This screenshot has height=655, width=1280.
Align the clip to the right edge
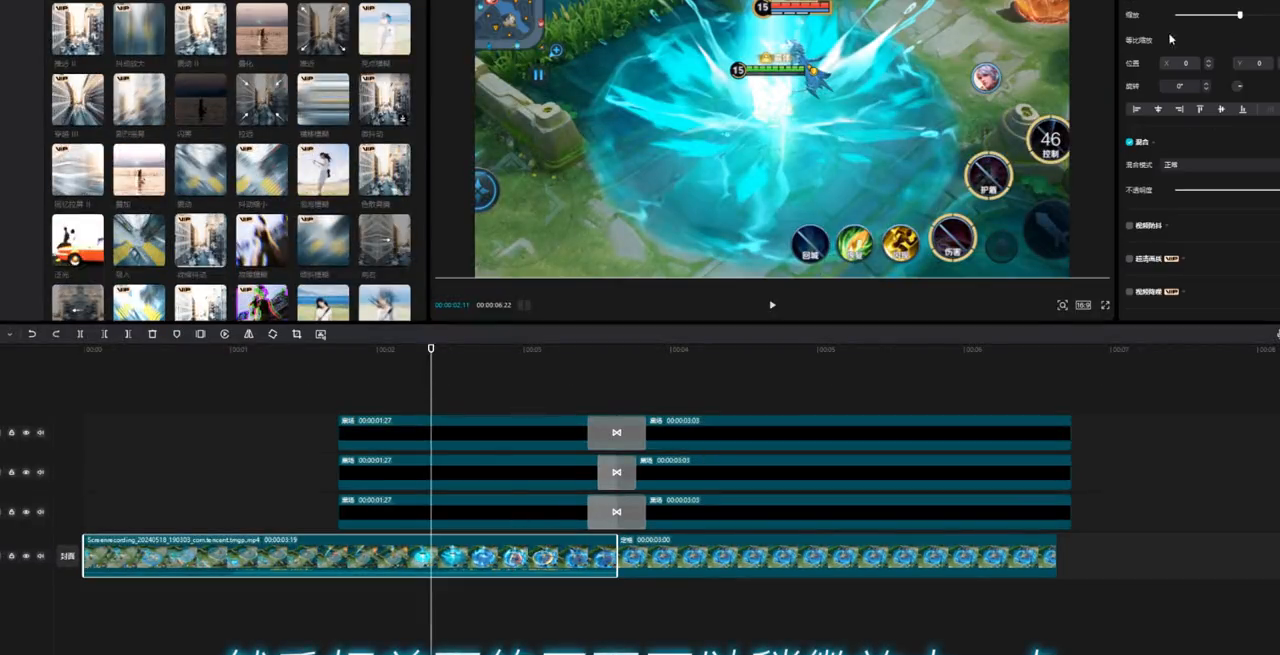[1179, 109]
